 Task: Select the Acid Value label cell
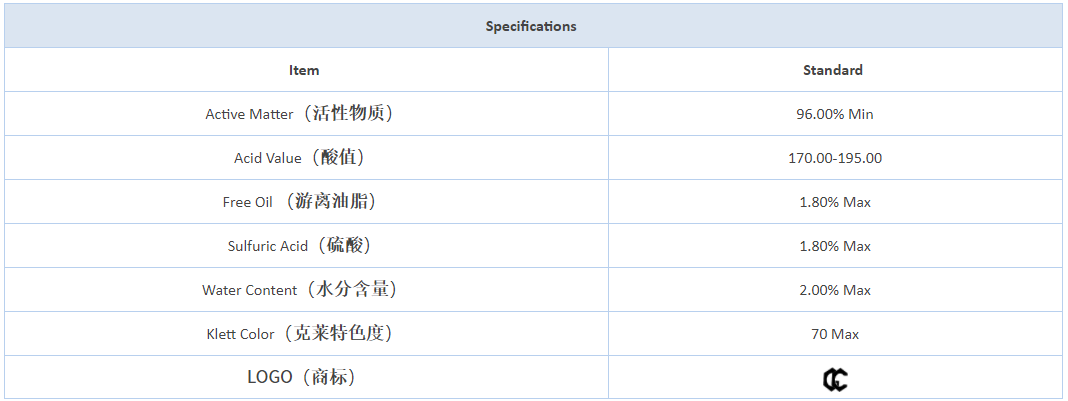307,157
